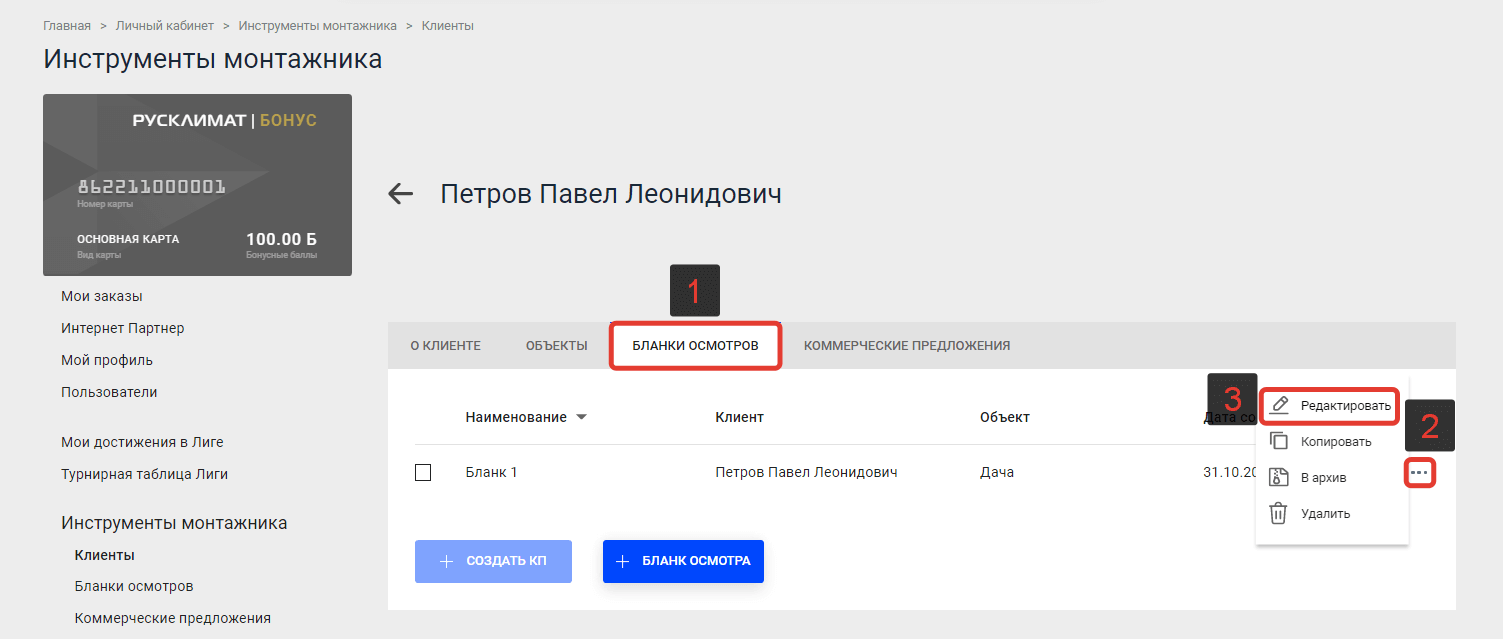Click the Русклимат Бонус card image

coord(197,185)
